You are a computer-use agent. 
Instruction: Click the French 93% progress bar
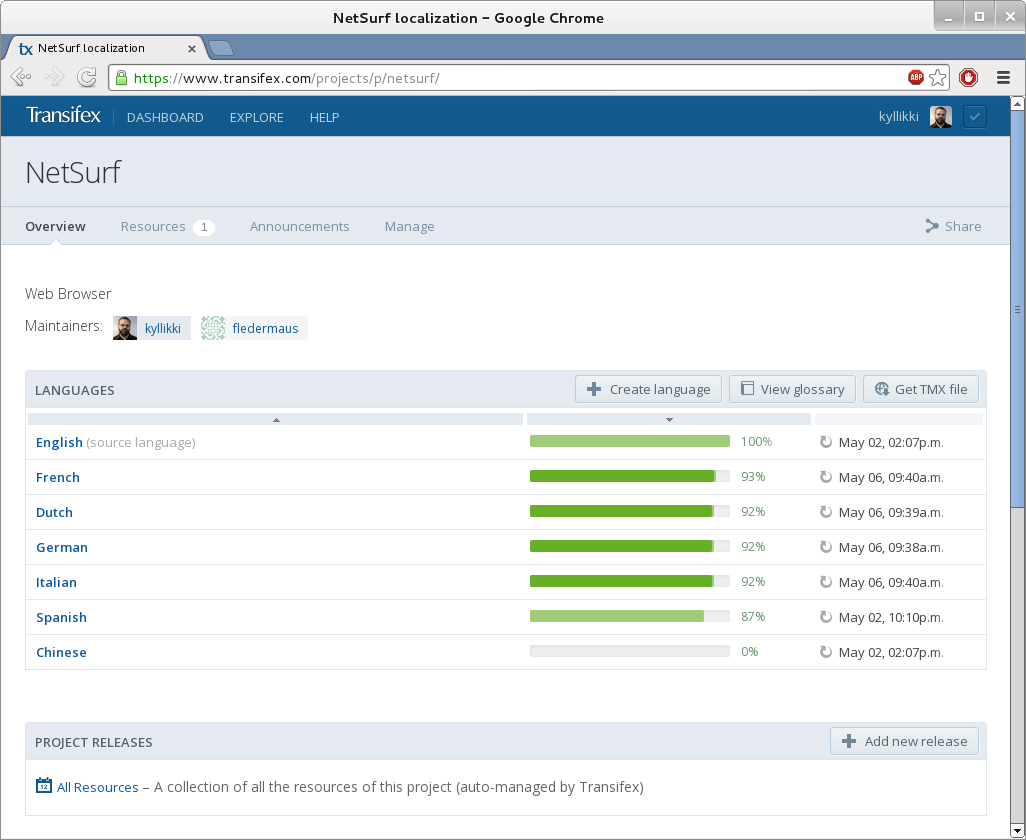click(629, 476)
